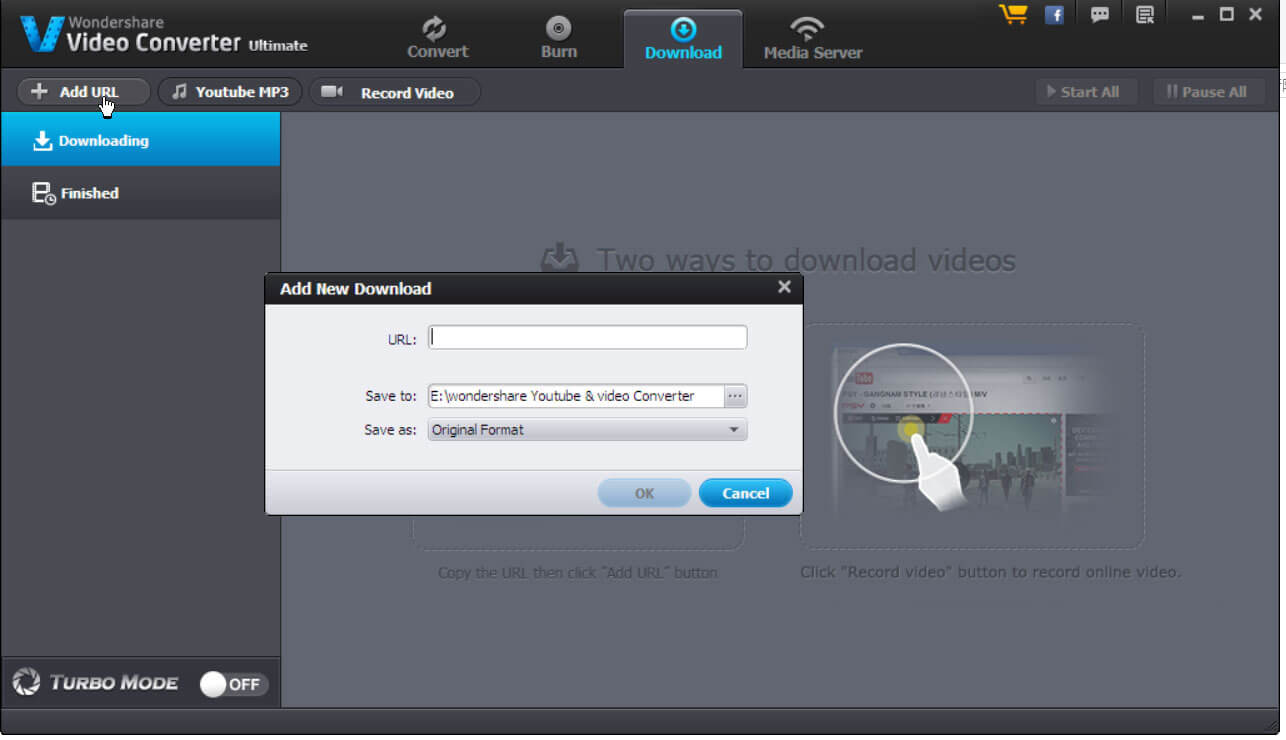Click the Turbo Mode swirl icon
1286x740 pixels.
[x=26, y=682]
